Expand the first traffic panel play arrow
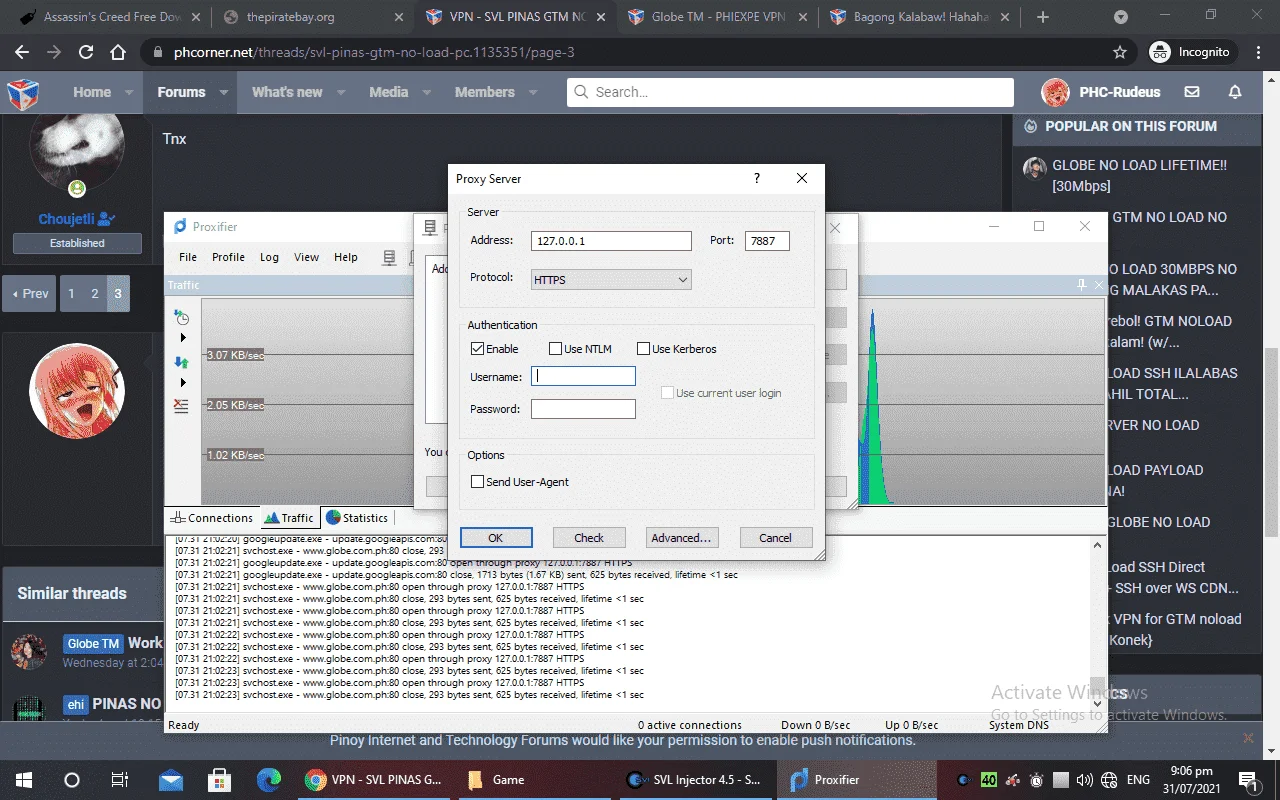Screen dimensions: 1280x800 183,339
